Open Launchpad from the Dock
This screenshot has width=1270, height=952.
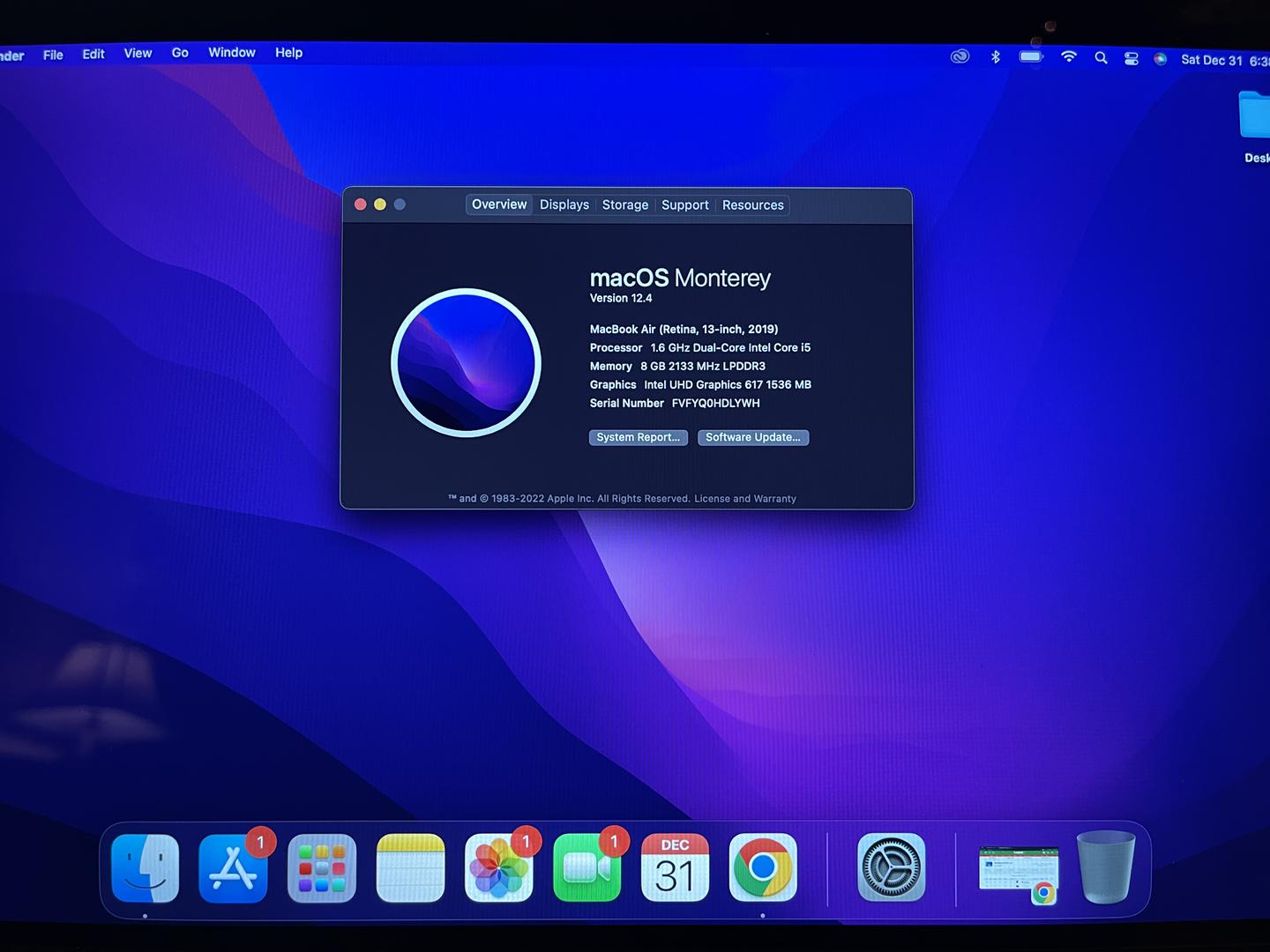tap(322, 868)
